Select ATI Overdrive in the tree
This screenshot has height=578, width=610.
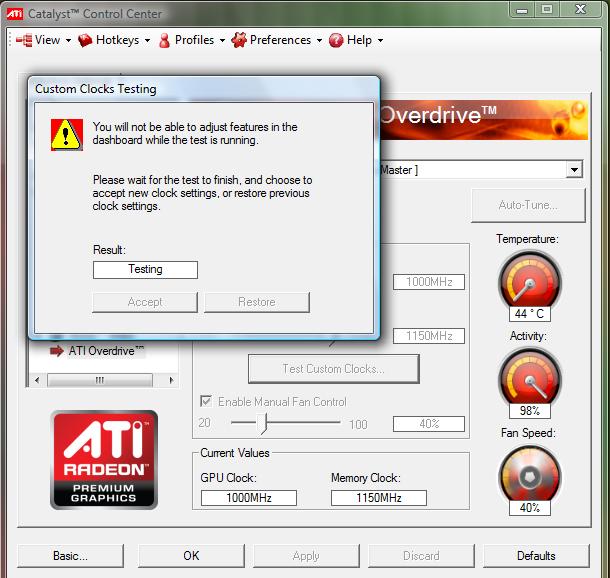106,351
